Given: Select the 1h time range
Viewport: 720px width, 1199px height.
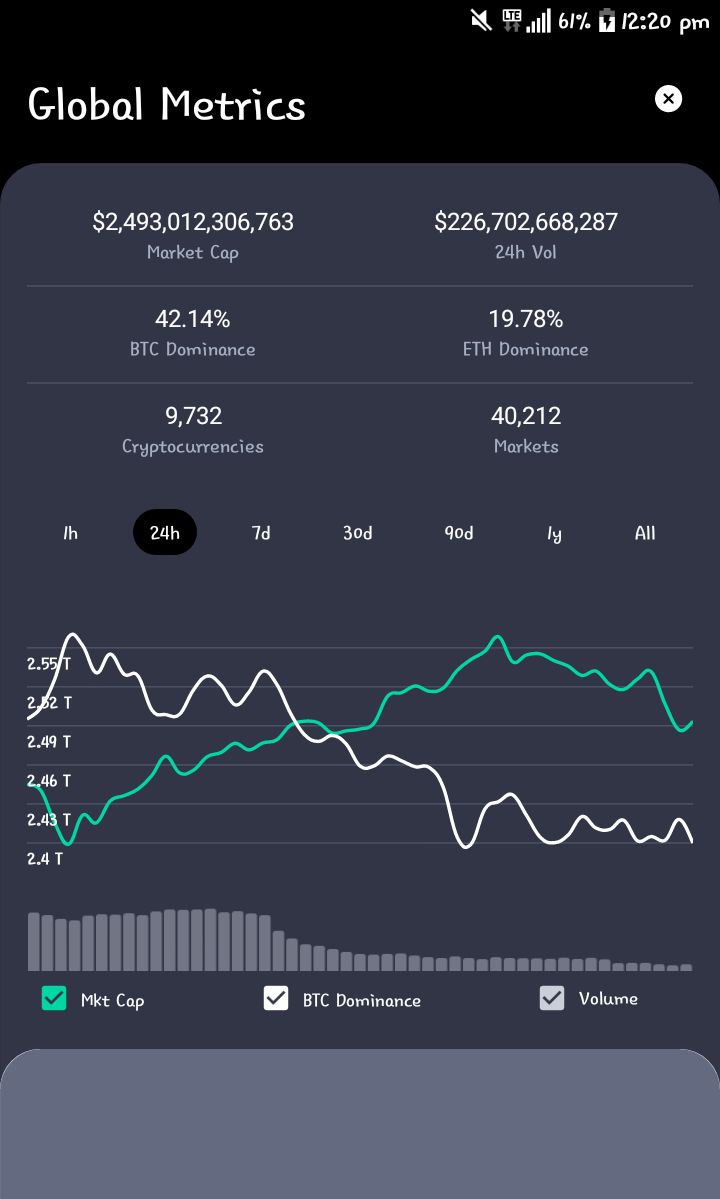Looking at the screenshot, I should (70, 533).
